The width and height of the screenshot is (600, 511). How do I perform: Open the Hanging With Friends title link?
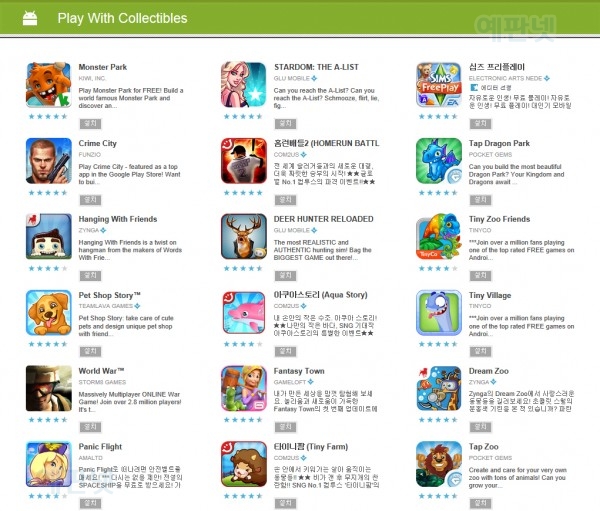pyautogui.click(x=118, y=219)
